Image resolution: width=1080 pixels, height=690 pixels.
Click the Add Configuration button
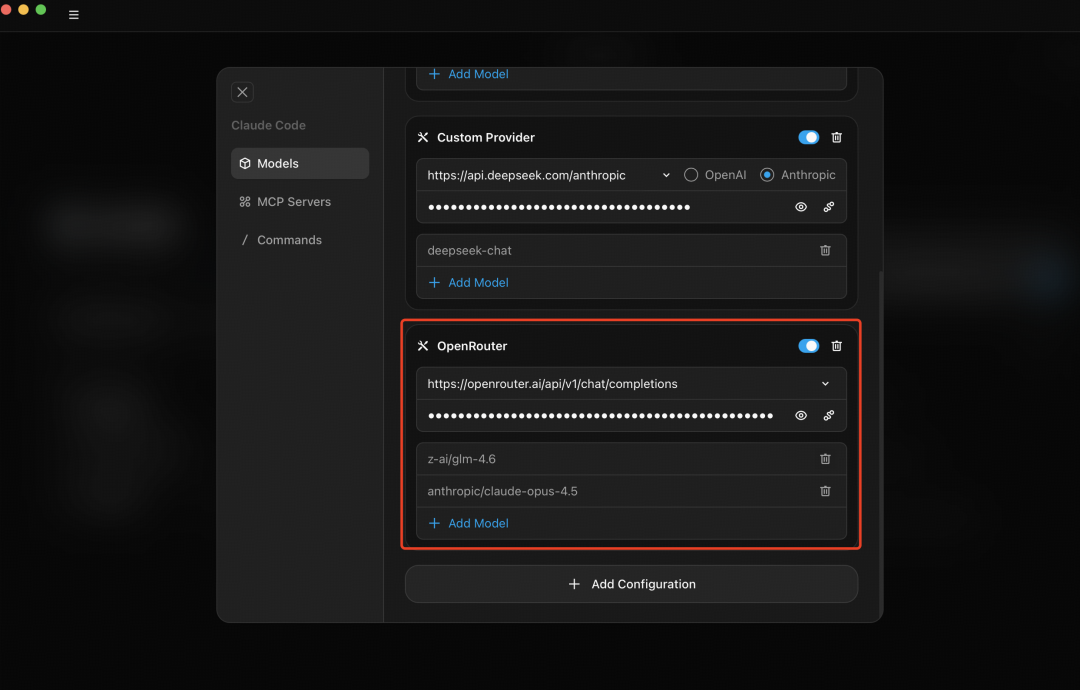tap(632, 584)
